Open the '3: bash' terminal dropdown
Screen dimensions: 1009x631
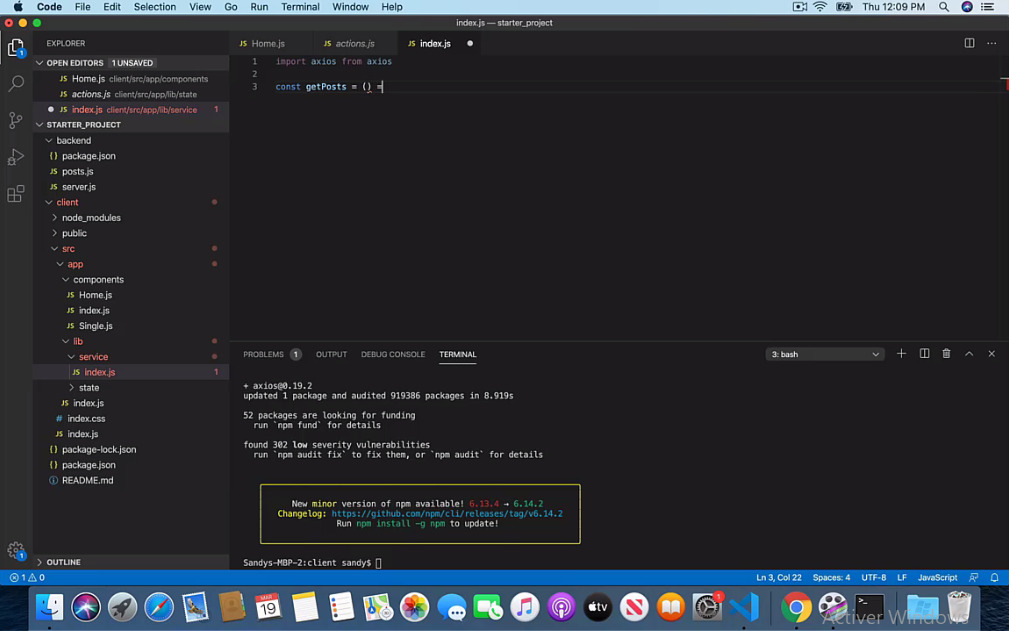824,353
